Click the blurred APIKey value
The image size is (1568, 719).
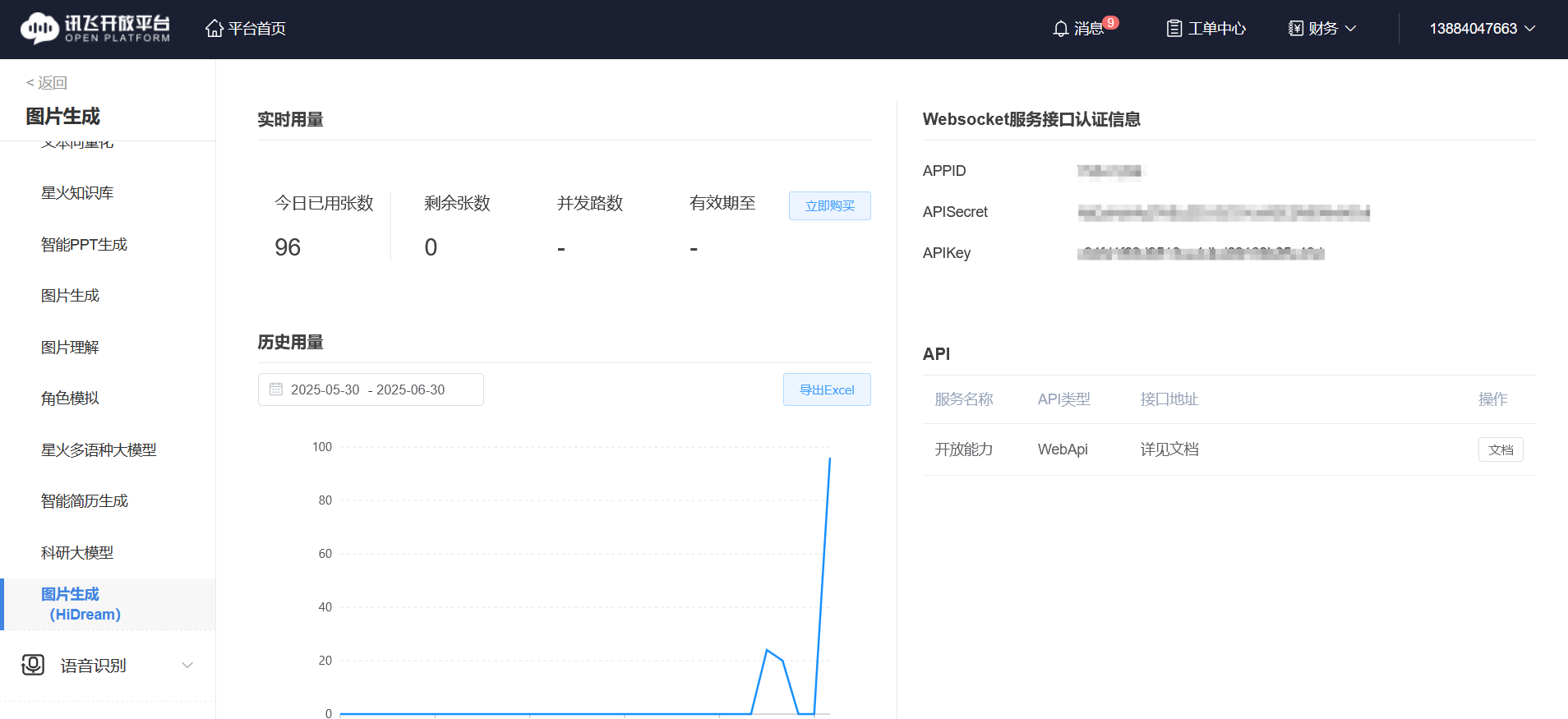1201,253
